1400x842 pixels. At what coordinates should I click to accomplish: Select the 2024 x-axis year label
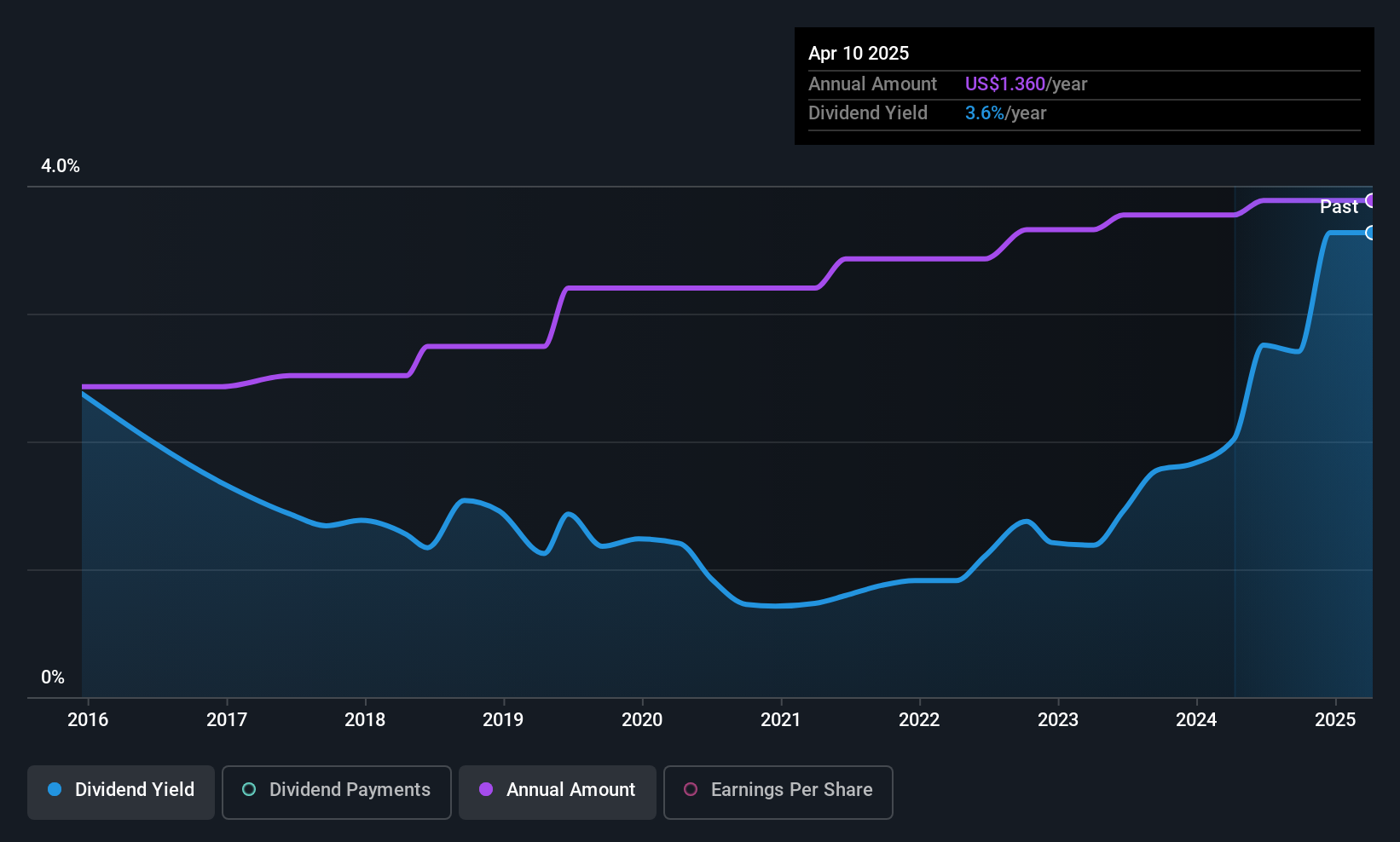(x=1196, y=720)
